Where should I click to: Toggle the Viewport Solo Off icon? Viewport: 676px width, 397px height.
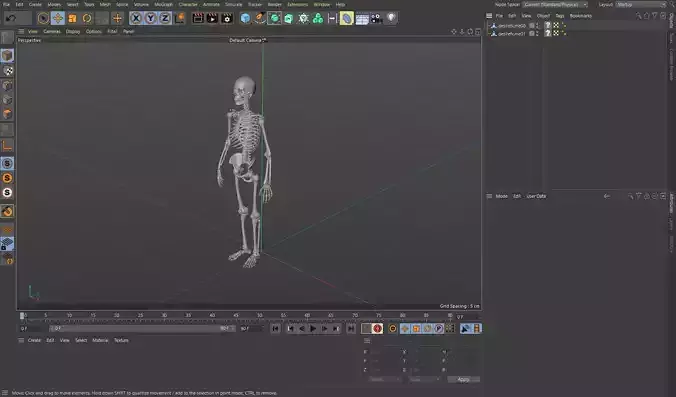[7, 163]
